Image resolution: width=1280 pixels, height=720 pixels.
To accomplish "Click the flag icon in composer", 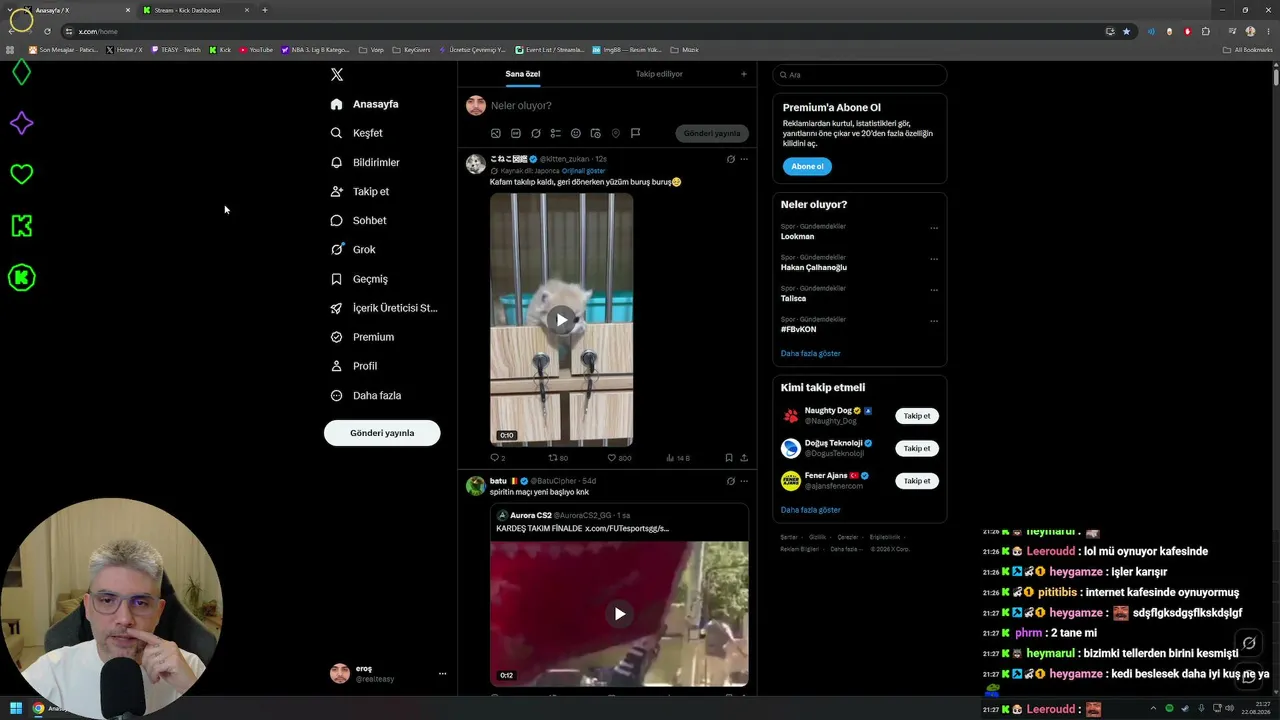I will [635, 133].
